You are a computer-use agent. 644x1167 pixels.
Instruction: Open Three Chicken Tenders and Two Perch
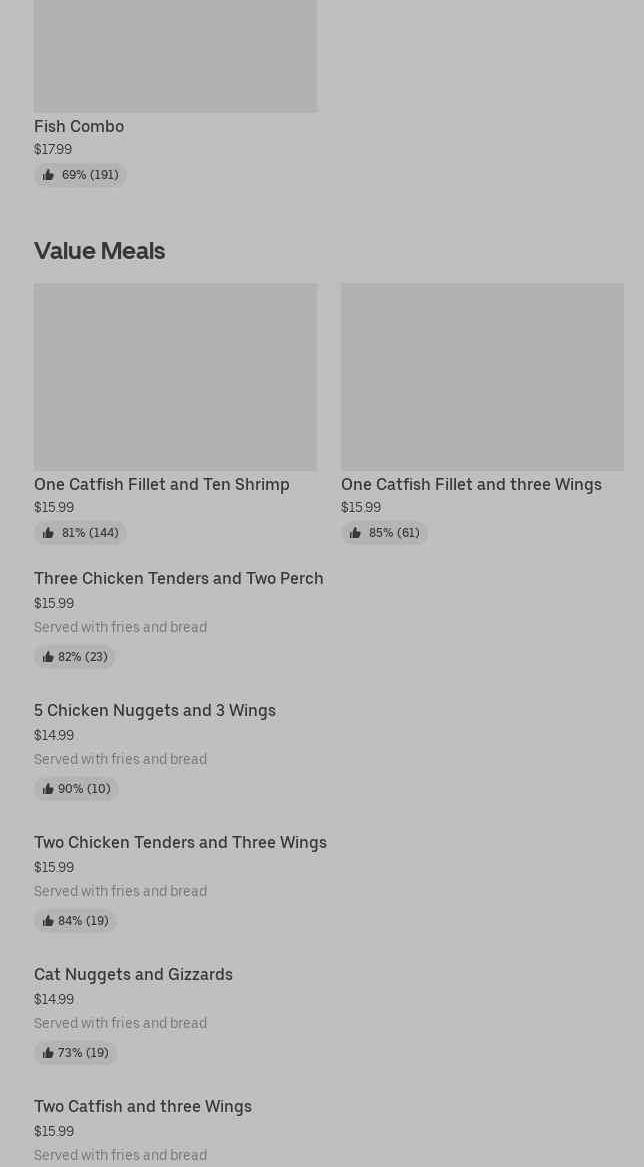(x=178, y=578)
